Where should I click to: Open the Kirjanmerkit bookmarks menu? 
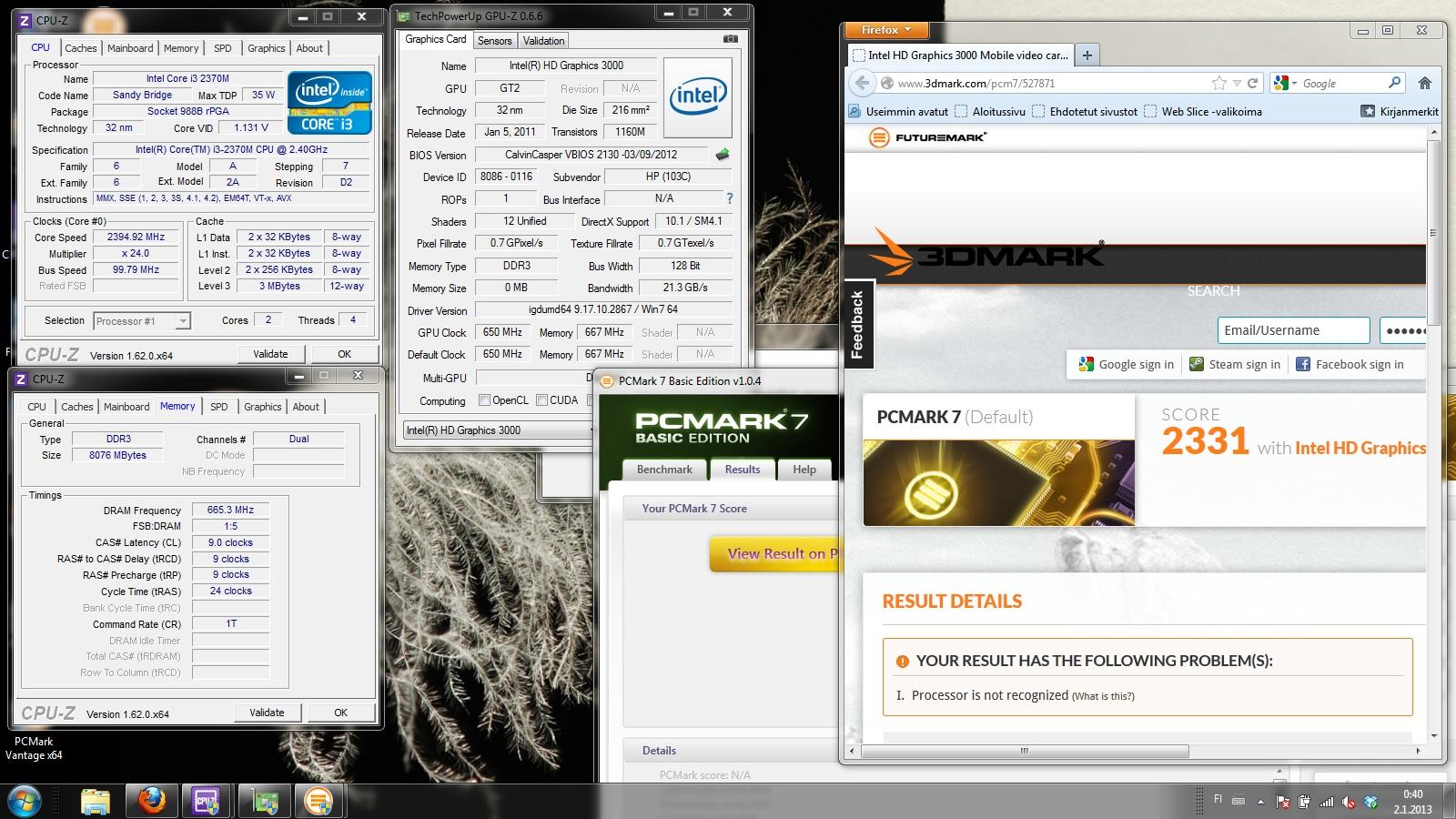(x=1400, y=111)
